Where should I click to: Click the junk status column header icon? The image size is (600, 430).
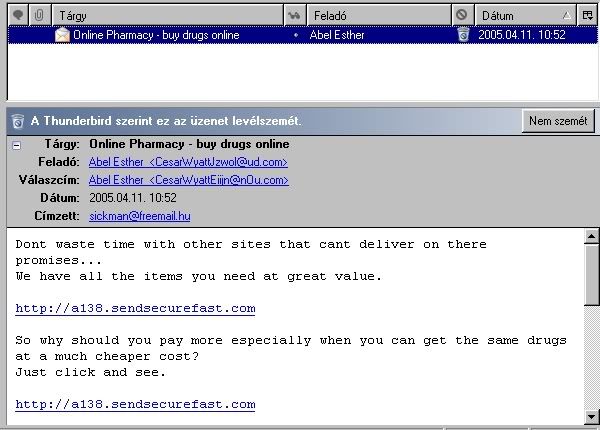pyautogui.click(x=462, y=15)
